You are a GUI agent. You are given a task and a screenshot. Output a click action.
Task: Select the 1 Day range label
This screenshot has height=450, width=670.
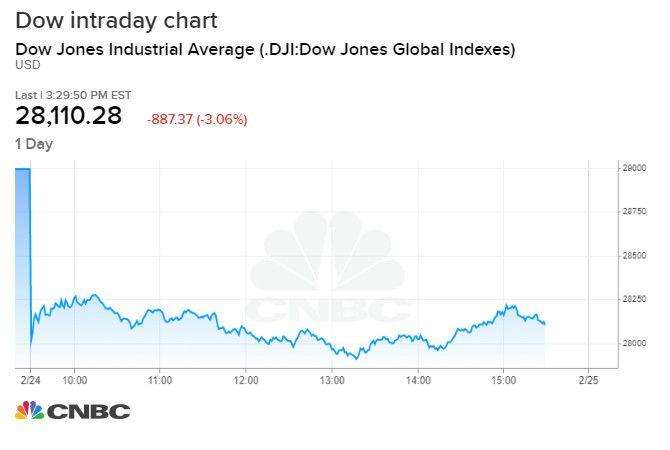pos(33,144)
